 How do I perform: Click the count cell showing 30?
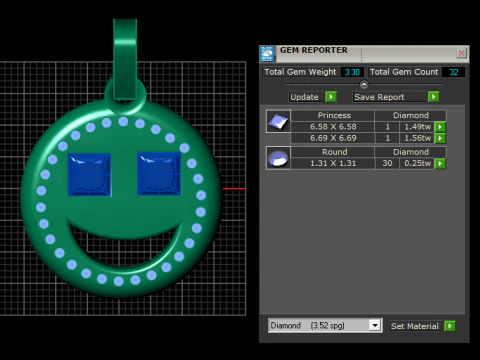pyautogui.click(x=387, y=163)
